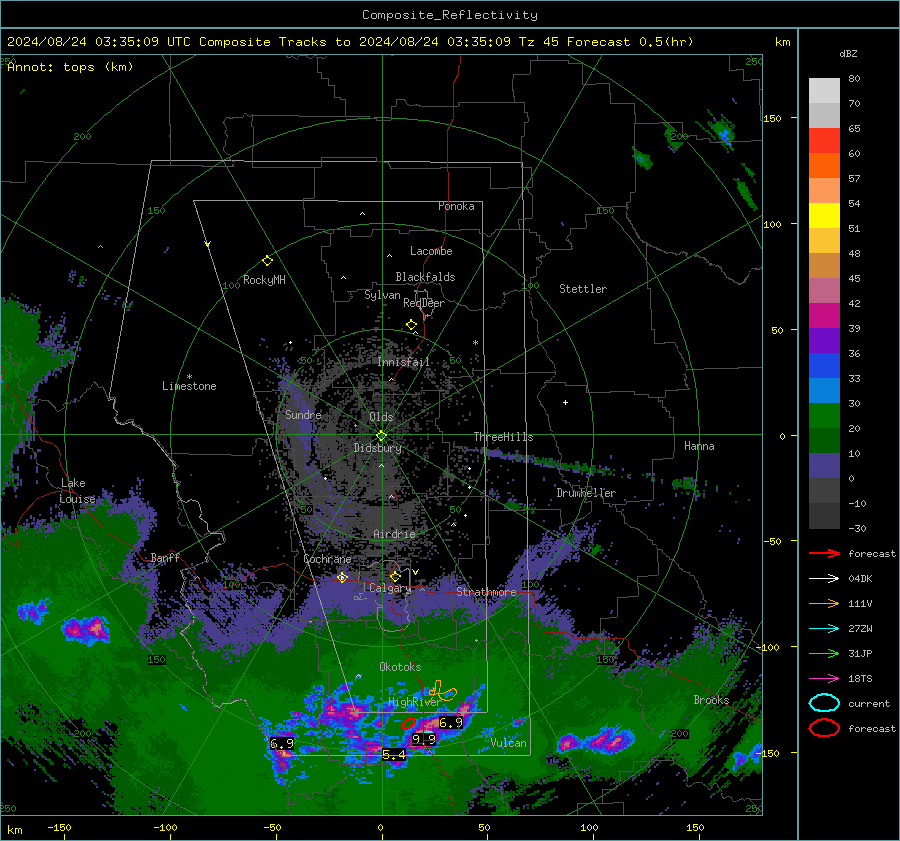Click the magenta 18TS arrow legend icon

(824, 679)
